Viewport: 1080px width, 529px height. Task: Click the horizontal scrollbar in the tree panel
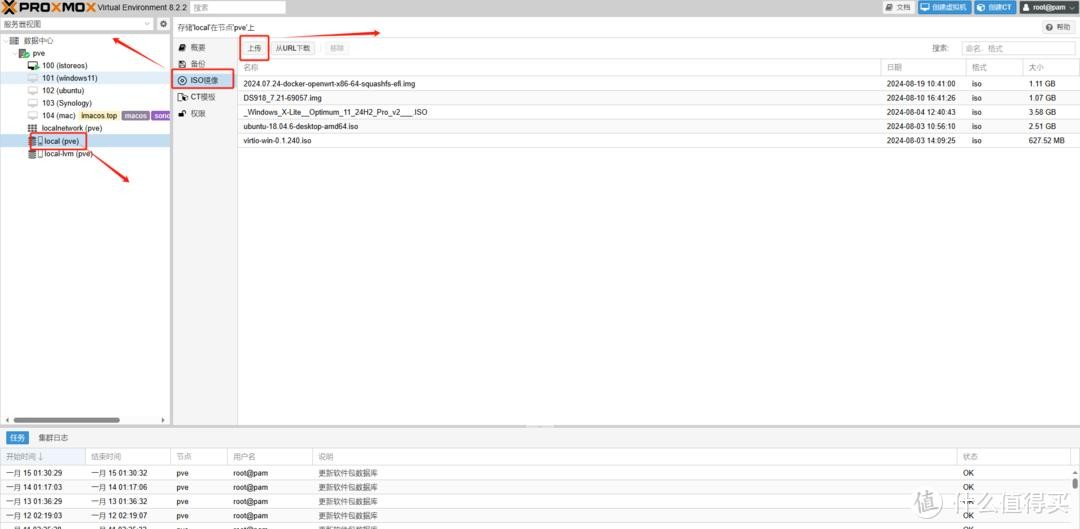[x=62, y=420]
